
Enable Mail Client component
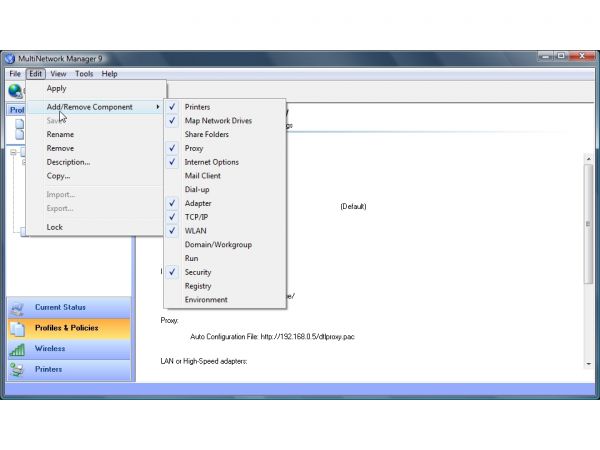[225, 176]
